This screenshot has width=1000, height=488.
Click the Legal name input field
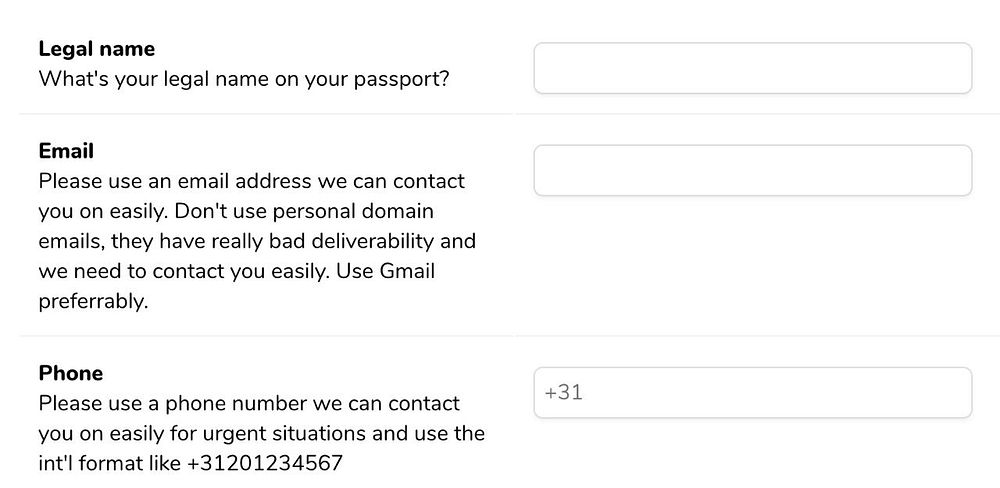click(752, 68)
